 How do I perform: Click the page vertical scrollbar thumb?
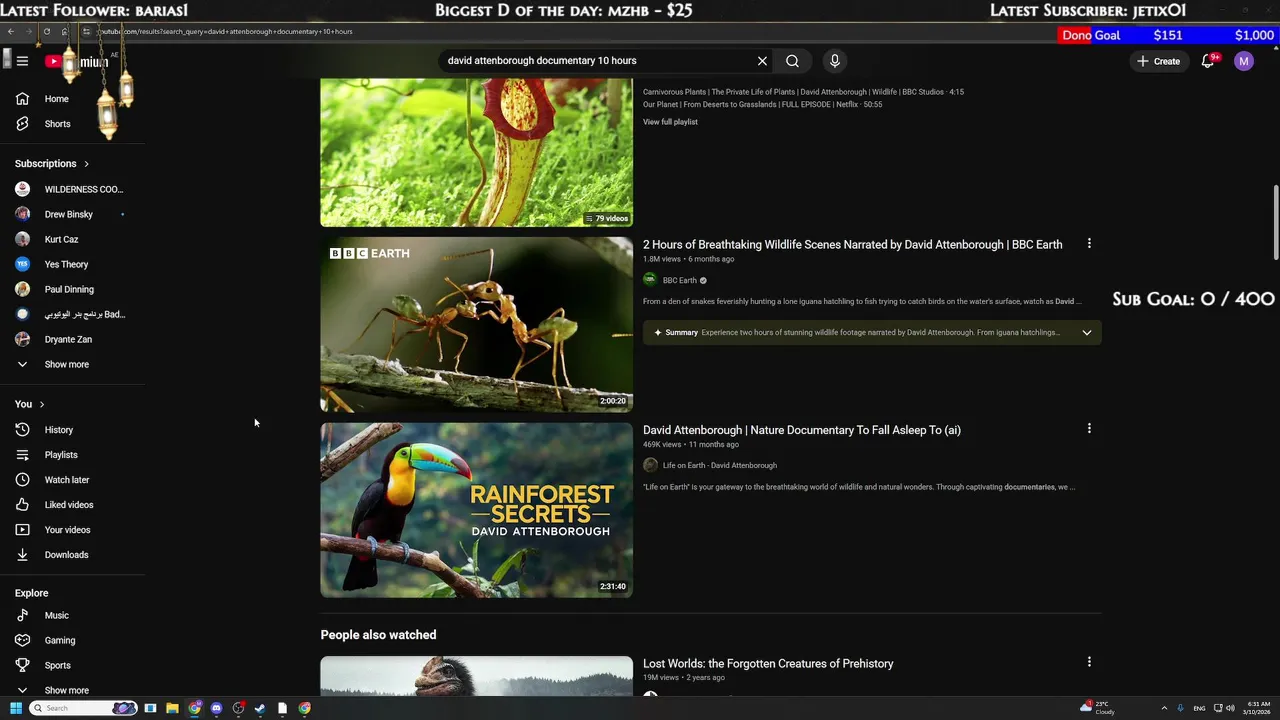1275,222
